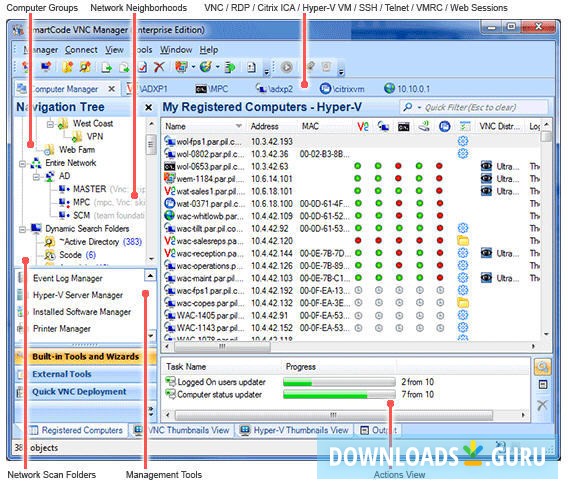This screenshot has width=568, height=489.
Task: Click the Citrix column header icon
Action: click(444, 126)
